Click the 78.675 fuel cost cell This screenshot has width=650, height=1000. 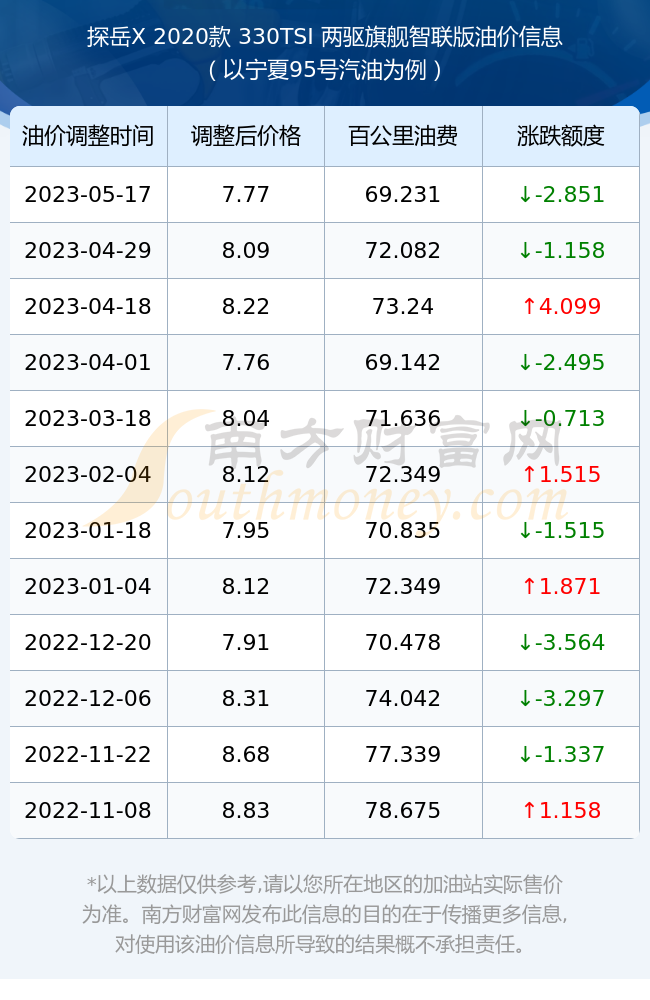pos(403,811)
